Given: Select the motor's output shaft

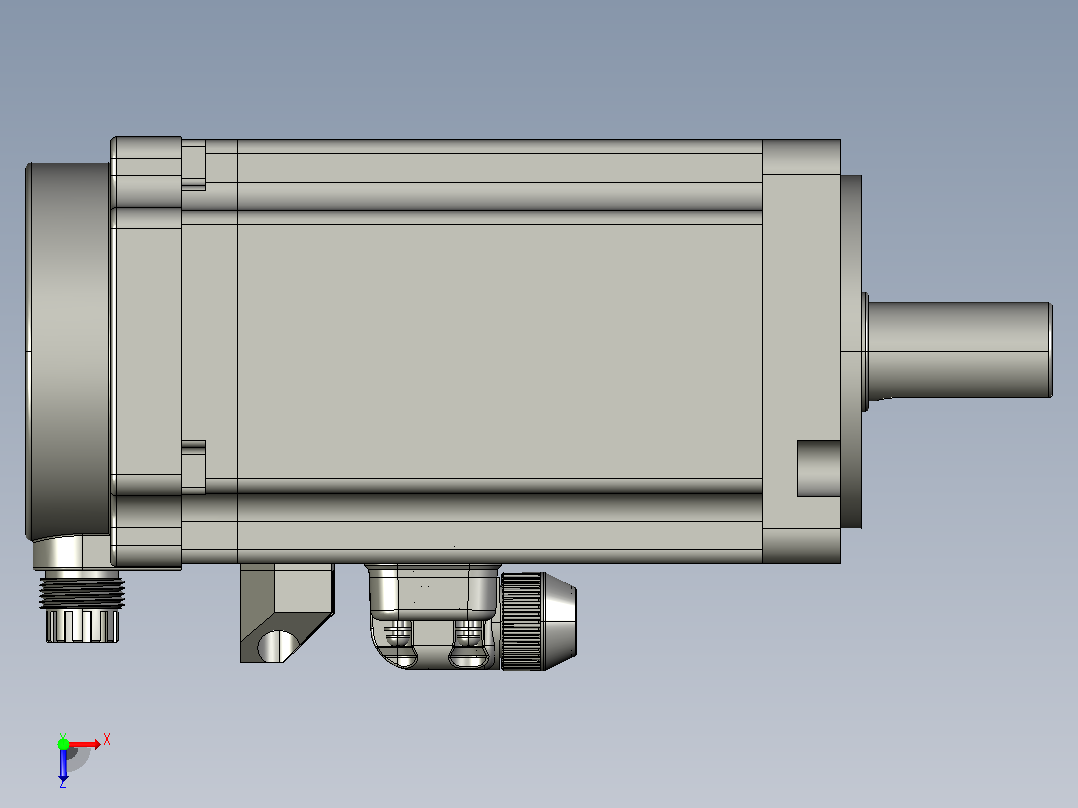Looking at the screenshot, I should click(x=960, y=350).
